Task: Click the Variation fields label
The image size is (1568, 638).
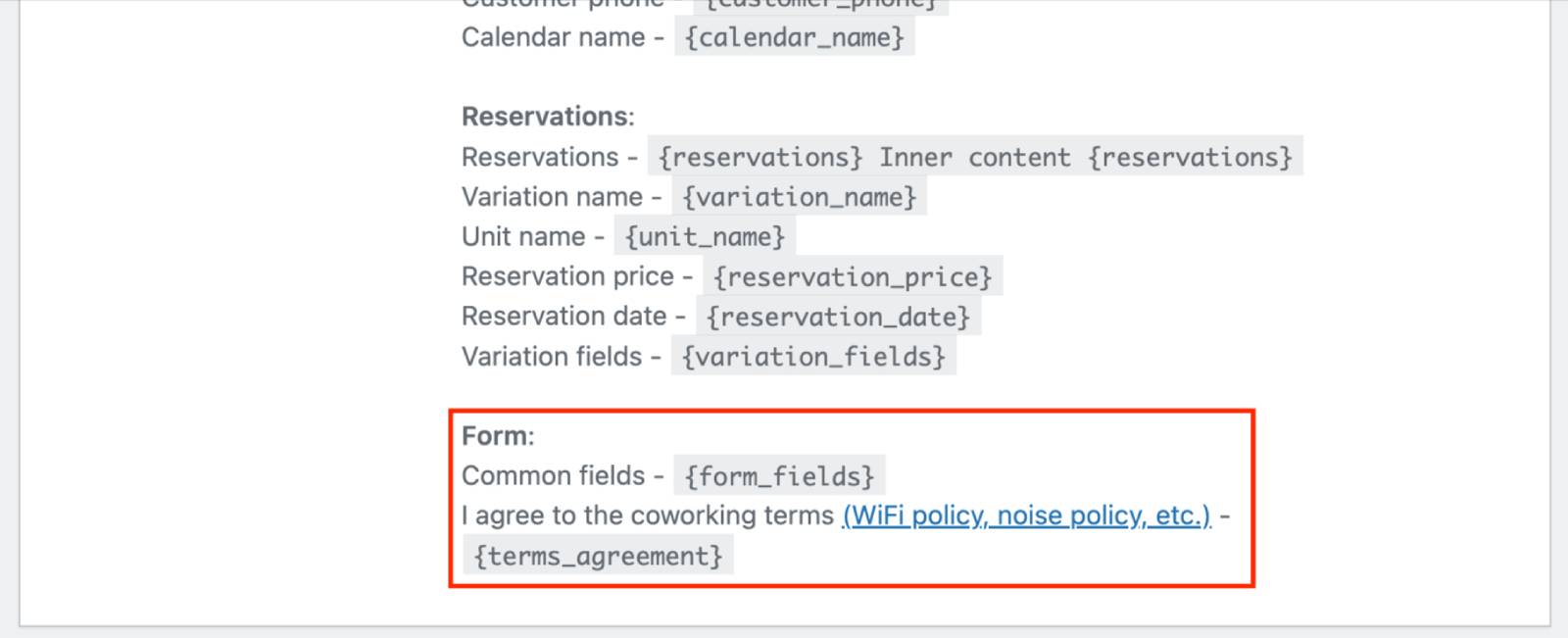Action: pyautogui.click(x=552, y=356)
